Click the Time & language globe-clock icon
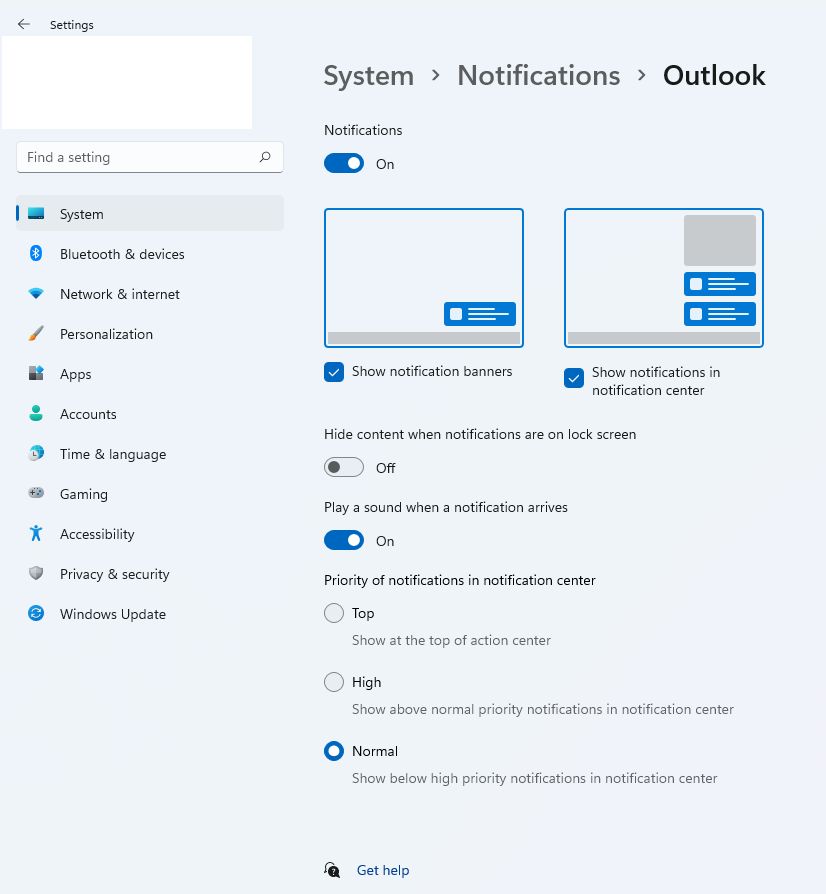This screenshot has height=894, width=826. pyautogui.click(x=36, y=453)
